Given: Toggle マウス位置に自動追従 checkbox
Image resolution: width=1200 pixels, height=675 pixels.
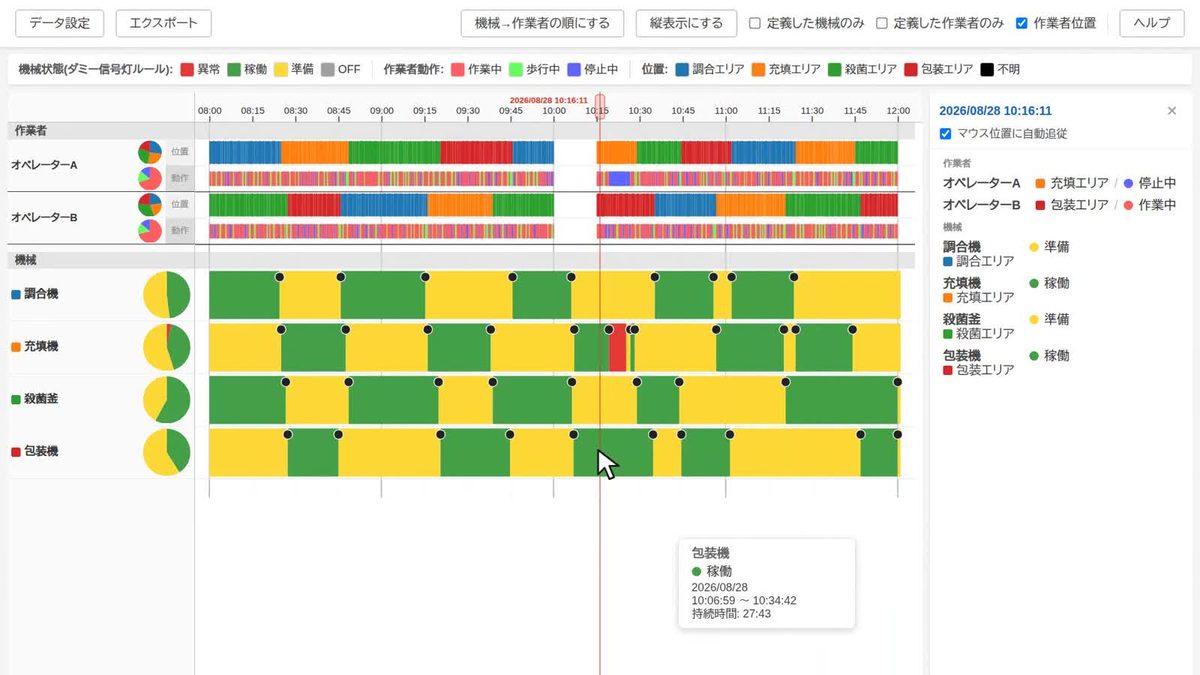Looking at the screenshot, I should pyautogui.click(x=946, y=134).
